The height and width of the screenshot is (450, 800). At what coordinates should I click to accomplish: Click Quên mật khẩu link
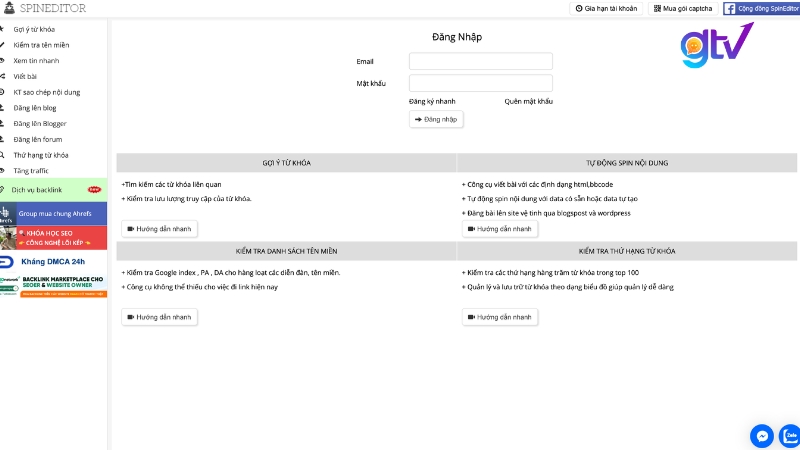(529, 101)
